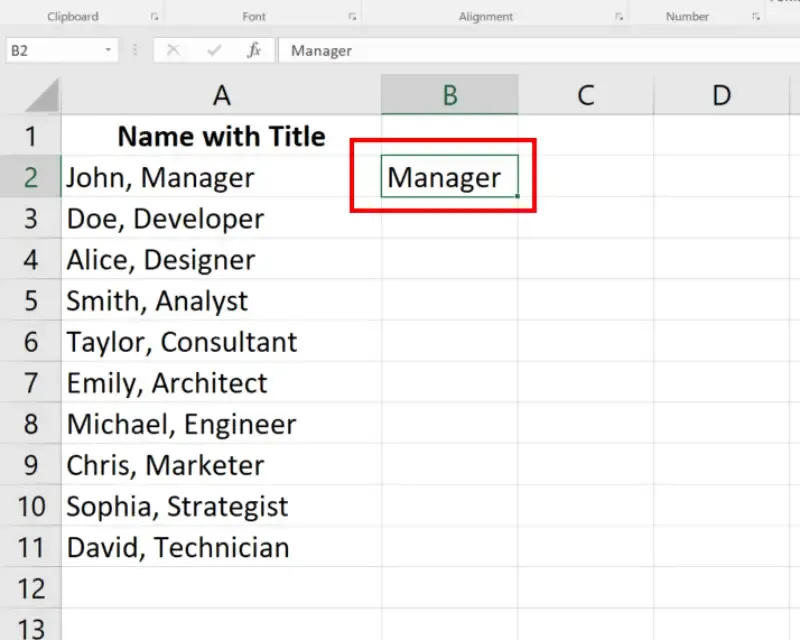800x640 pixels.
Task: Select the 'Name with Title' header cell
Action: point(221,136)
